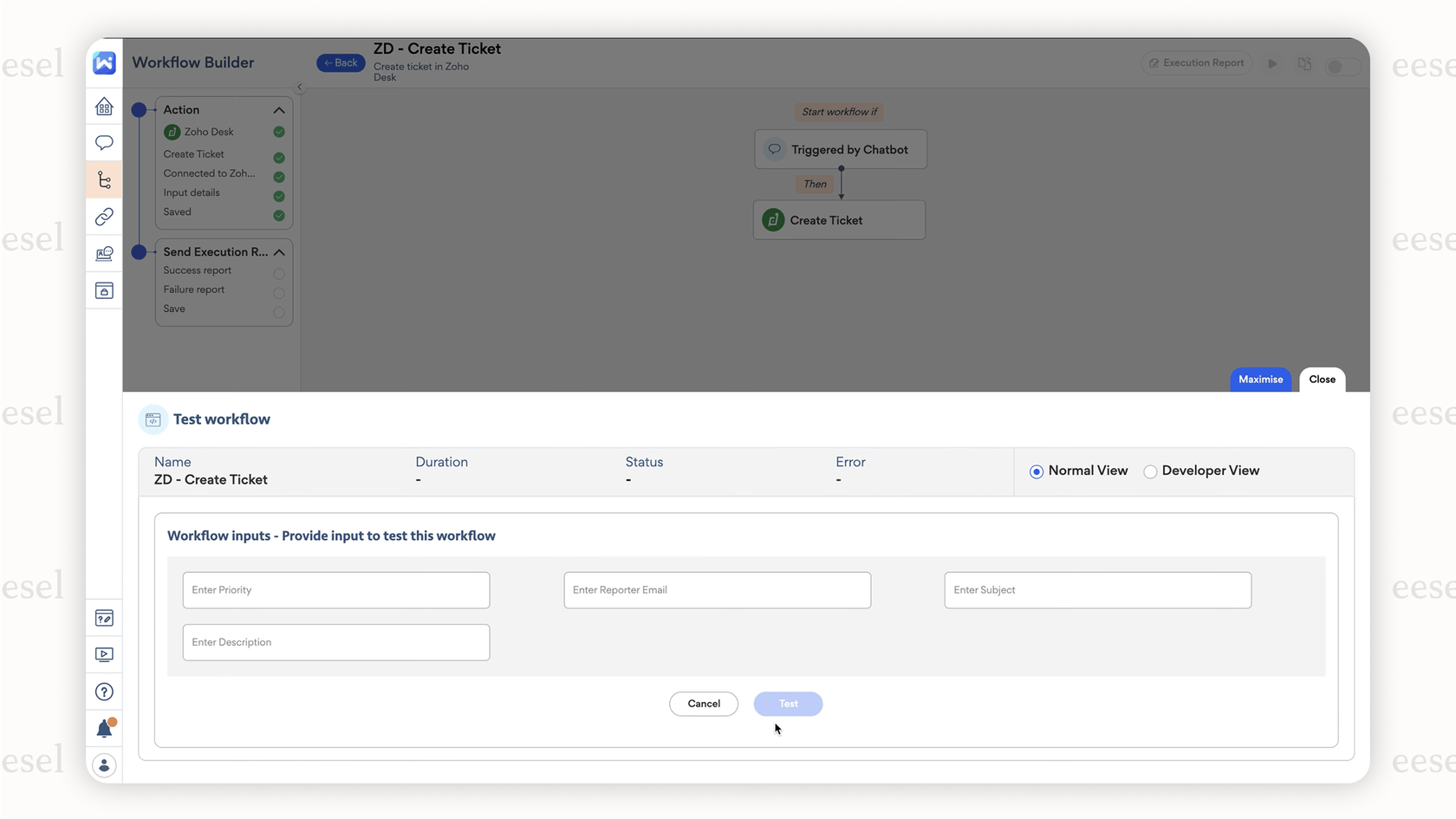This screenshot has width=1456, height=819.
Task: Open the Chat section from the sidebar
Action: (x=104, y=142)
